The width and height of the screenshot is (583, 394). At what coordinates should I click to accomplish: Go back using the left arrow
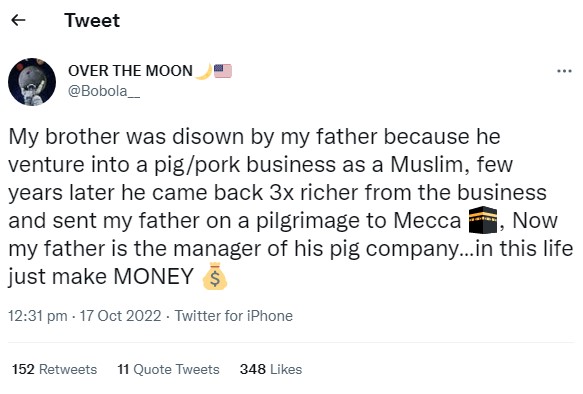pyautogui.click(x=18, y=20)
